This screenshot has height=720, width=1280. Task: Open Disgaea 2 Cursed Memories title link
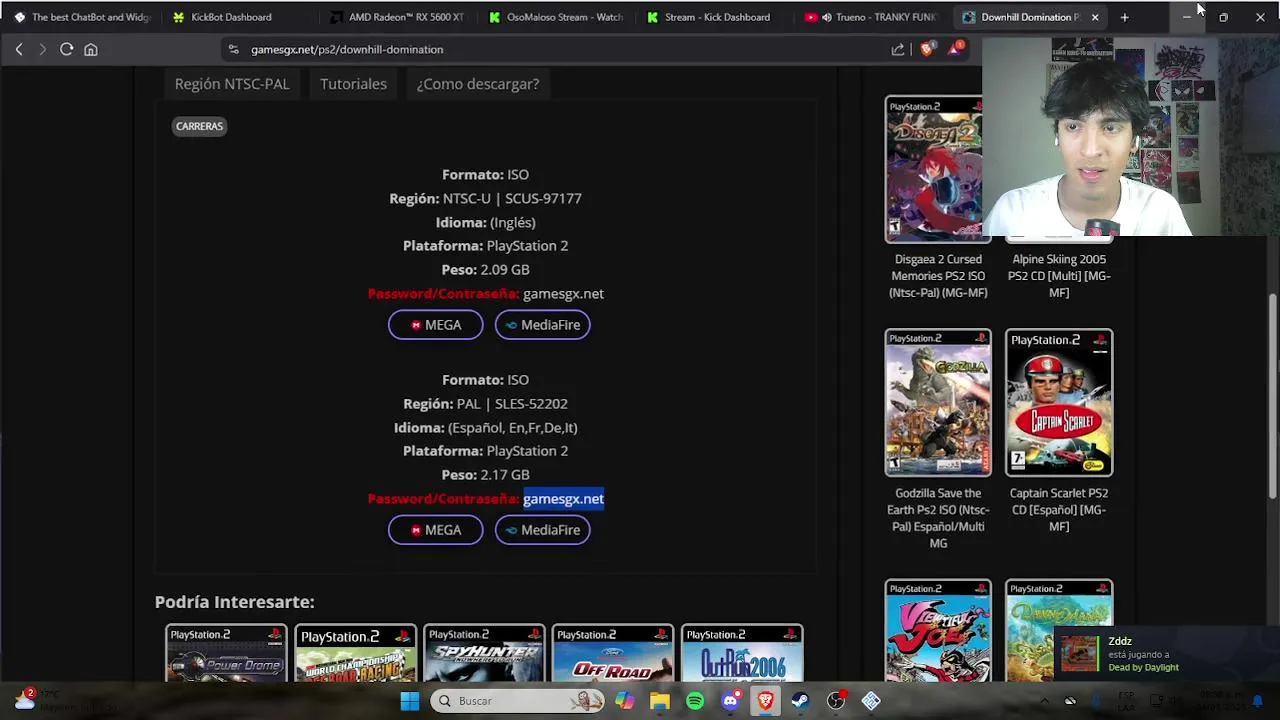click(938, 276)
